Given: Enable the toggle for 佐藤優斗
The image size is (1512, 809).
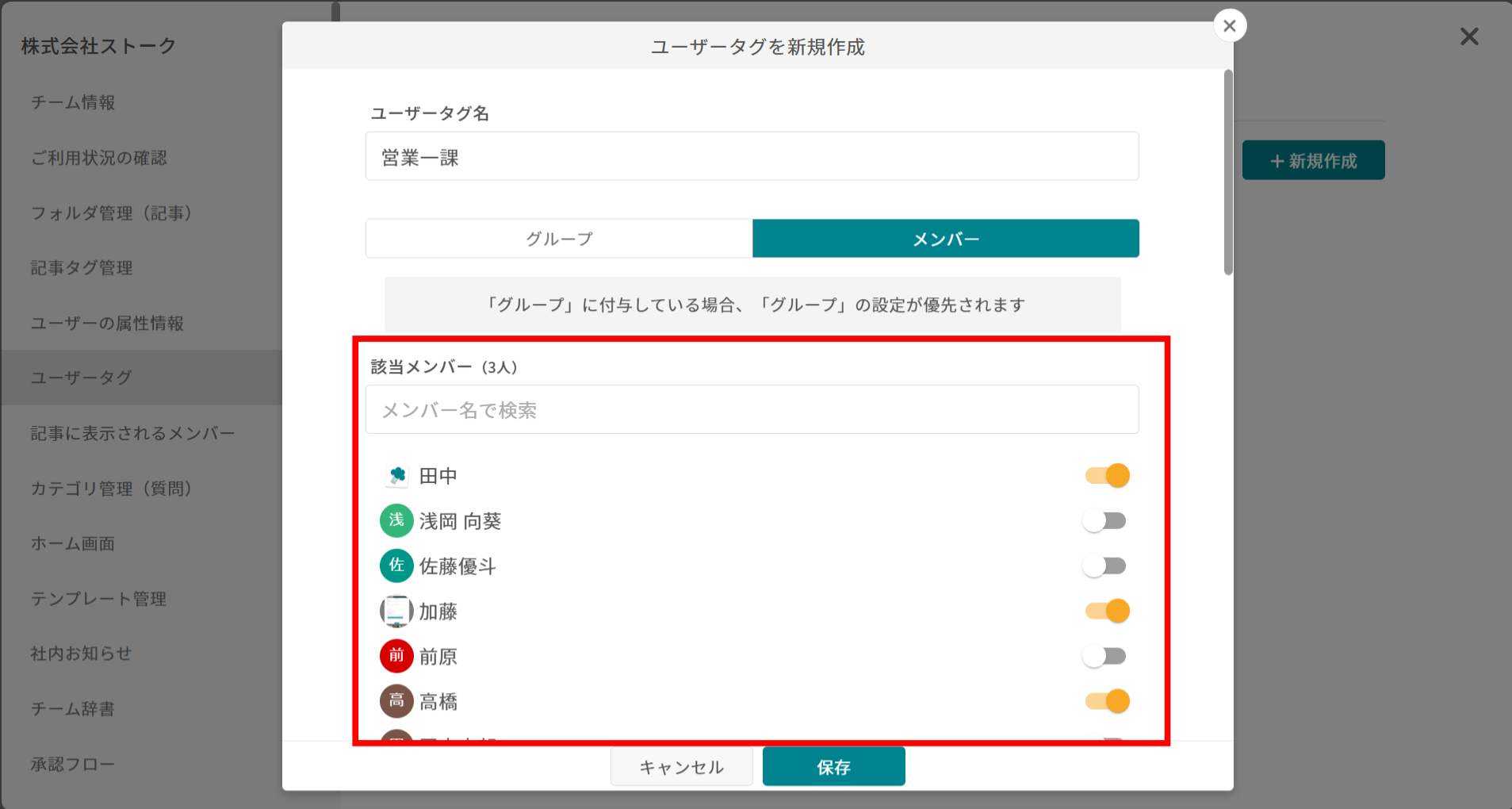Looking at the screenshot, I should (x=1106, y=566).
